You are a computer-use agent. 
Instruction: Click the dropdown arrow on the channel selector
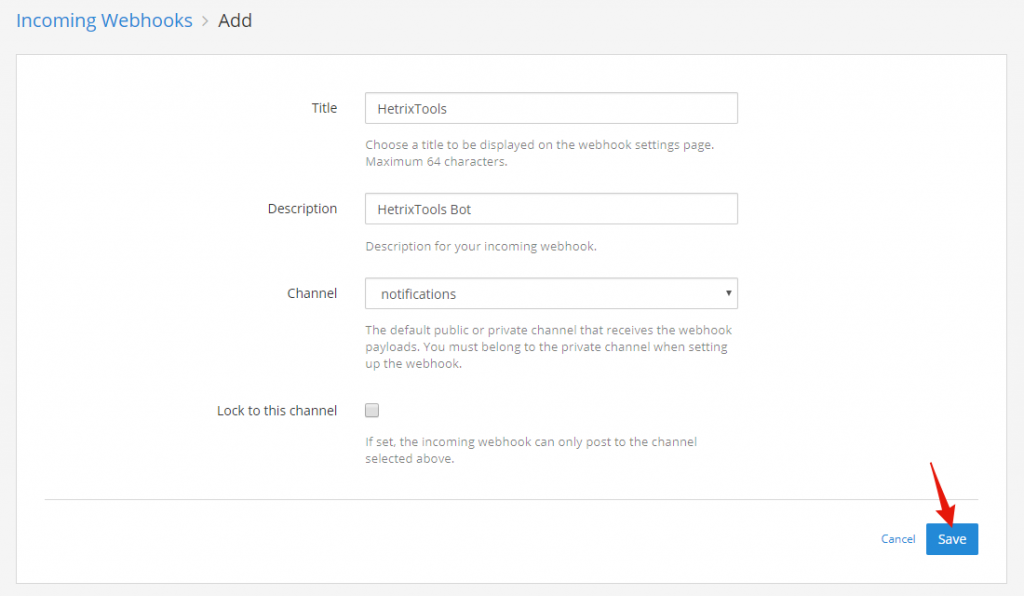coord(729,293)
